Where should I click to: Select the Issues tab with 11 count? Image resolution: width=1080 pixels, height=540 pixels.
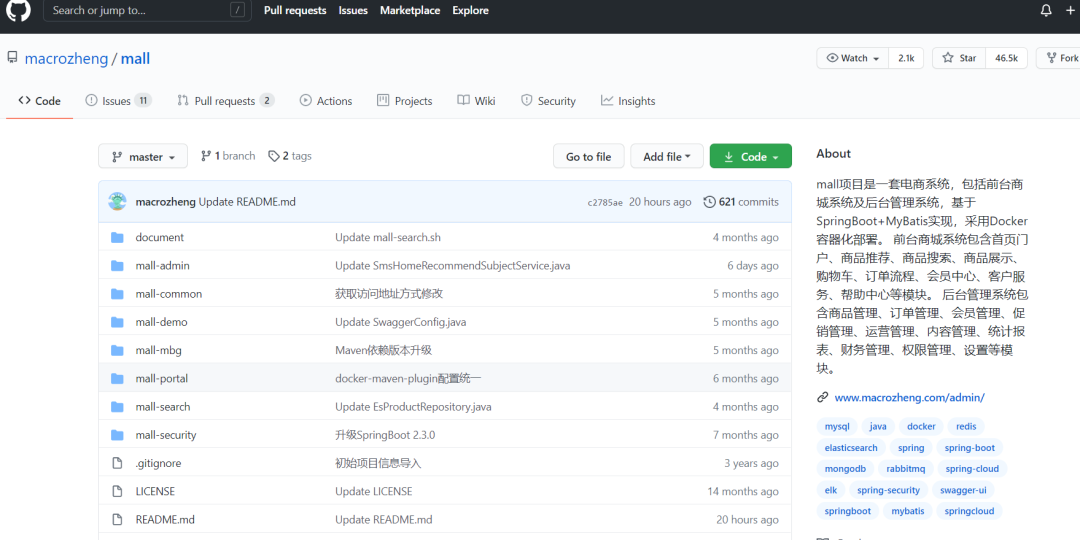(x=118, y=101)
